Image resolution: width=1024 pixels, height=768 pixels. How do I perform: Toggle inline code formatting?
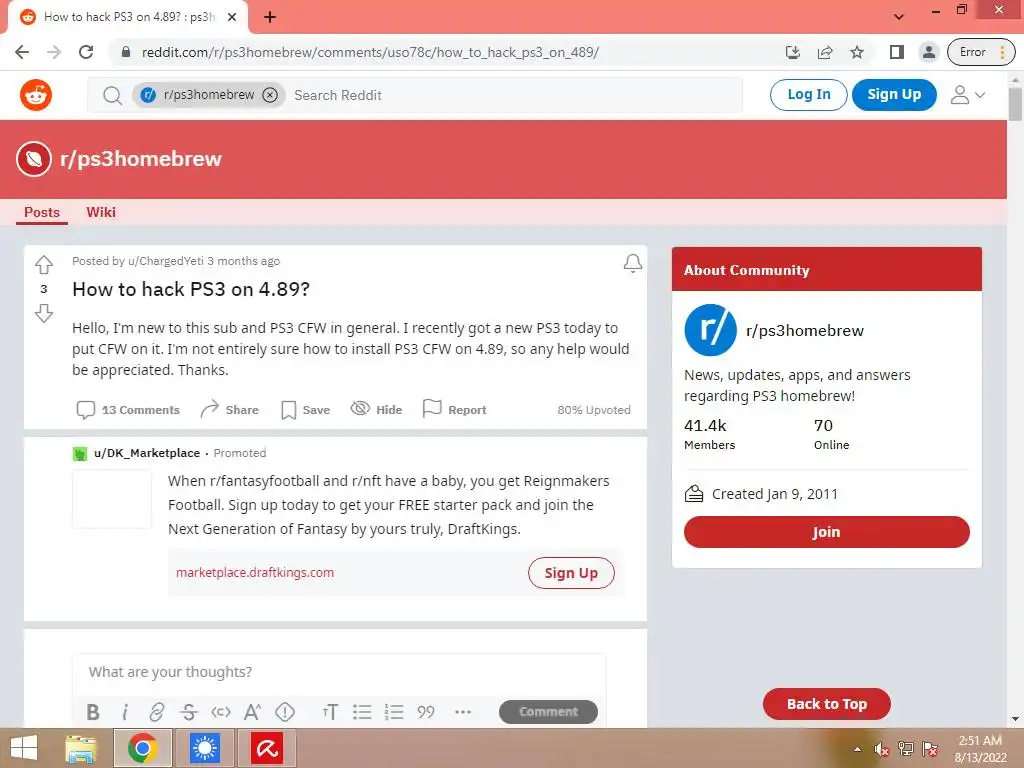click(221, 712)
